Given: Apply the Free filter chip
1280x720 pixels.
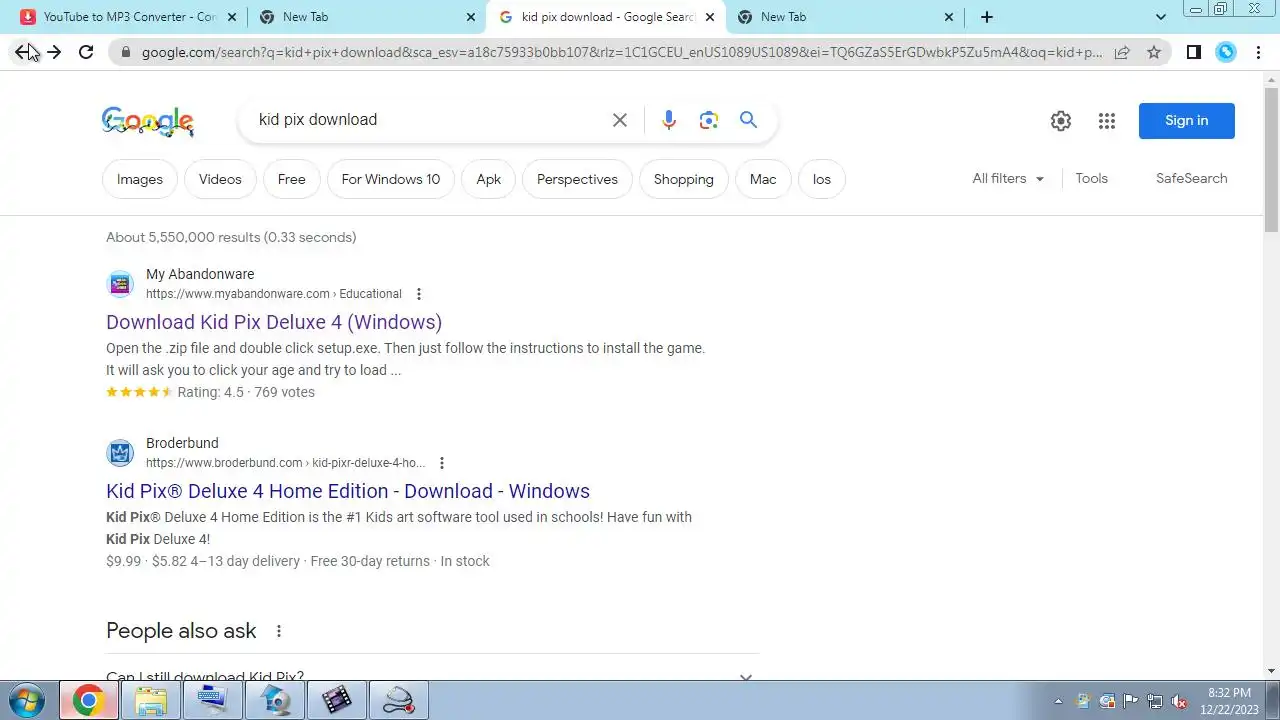Looking at the screenshot, I should tap(292, 179).
